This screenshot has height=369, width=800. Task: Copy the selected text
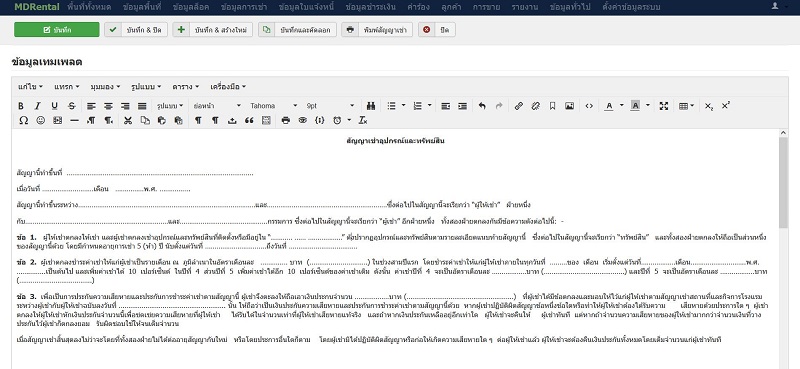[145, 120]
